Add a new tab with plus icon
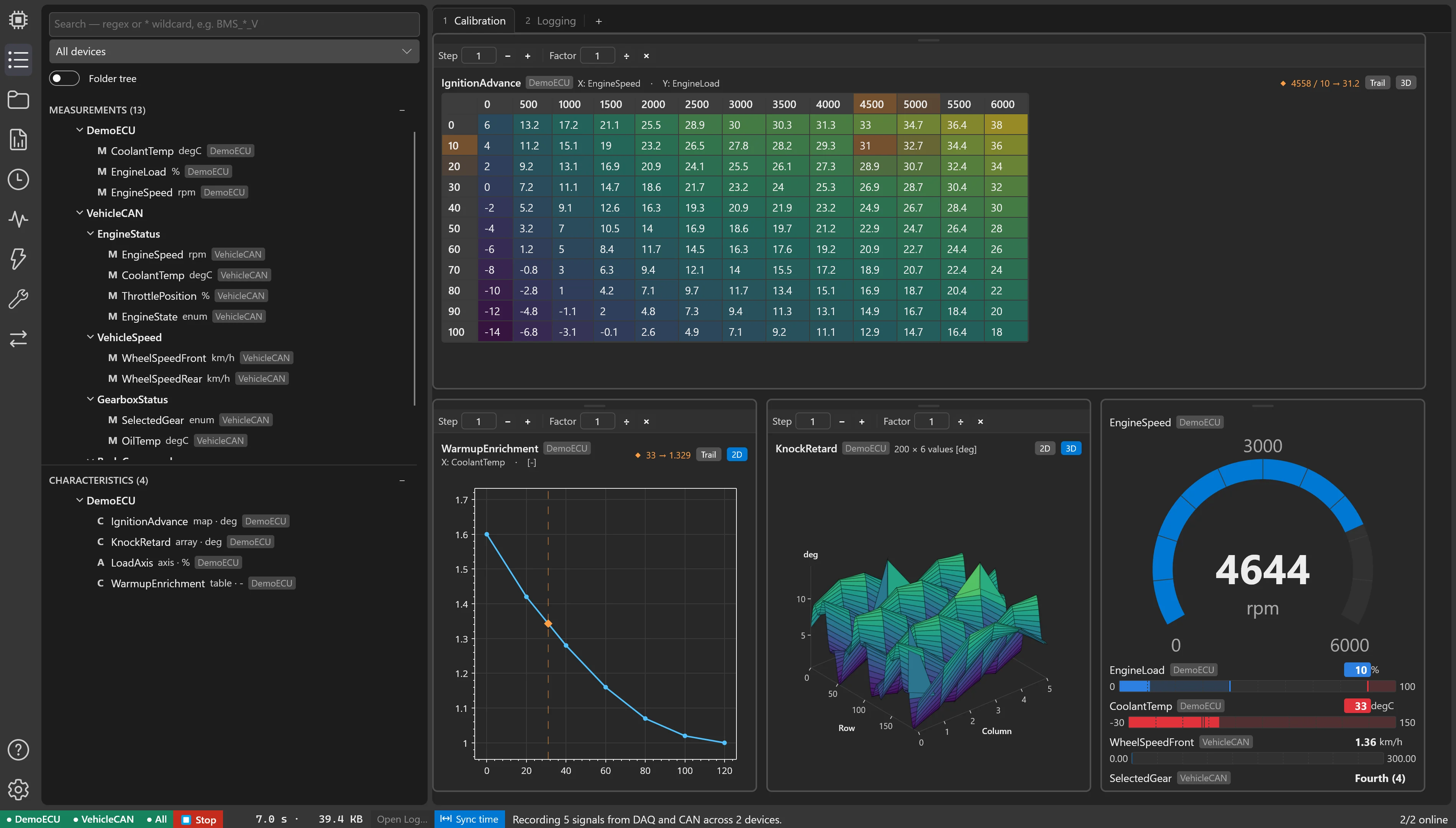 (598, 21)
